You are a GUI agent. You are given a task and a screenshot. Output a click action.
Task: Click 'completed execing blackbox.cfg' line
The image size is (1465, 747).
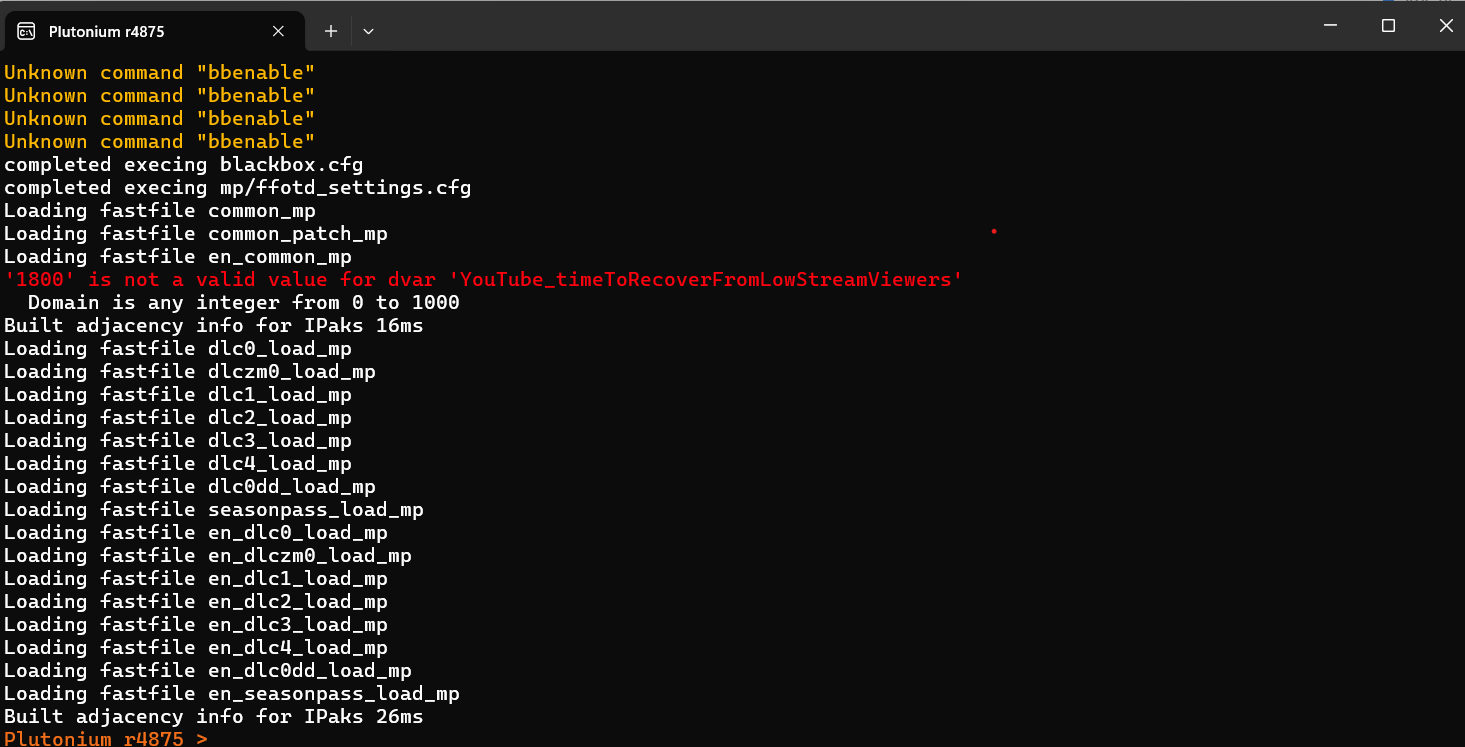pyautogui.click(x=184, y=164)
